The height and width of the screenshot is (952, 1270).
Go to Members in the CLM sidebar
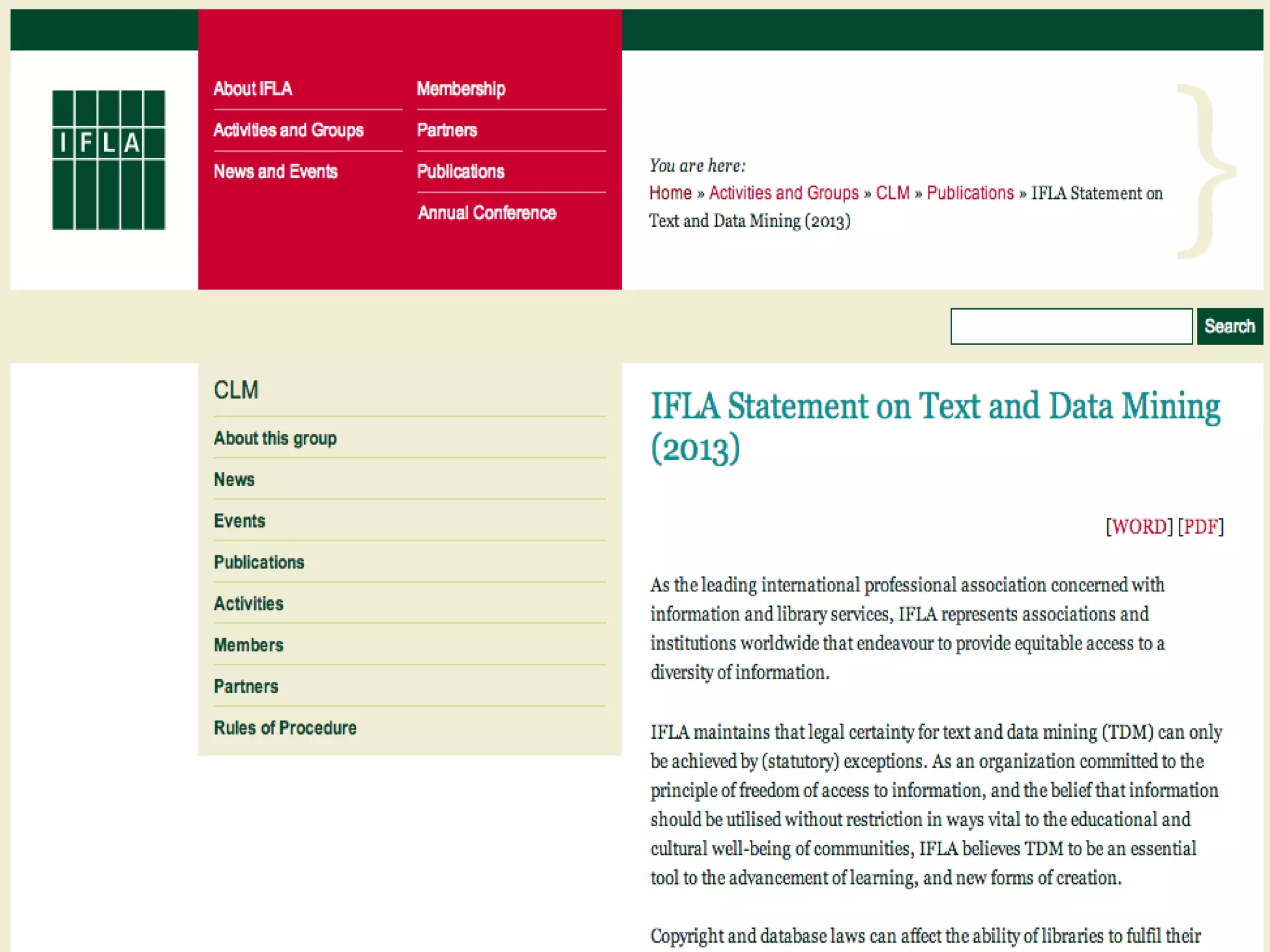pyautogui.click(x=249, y=645)
